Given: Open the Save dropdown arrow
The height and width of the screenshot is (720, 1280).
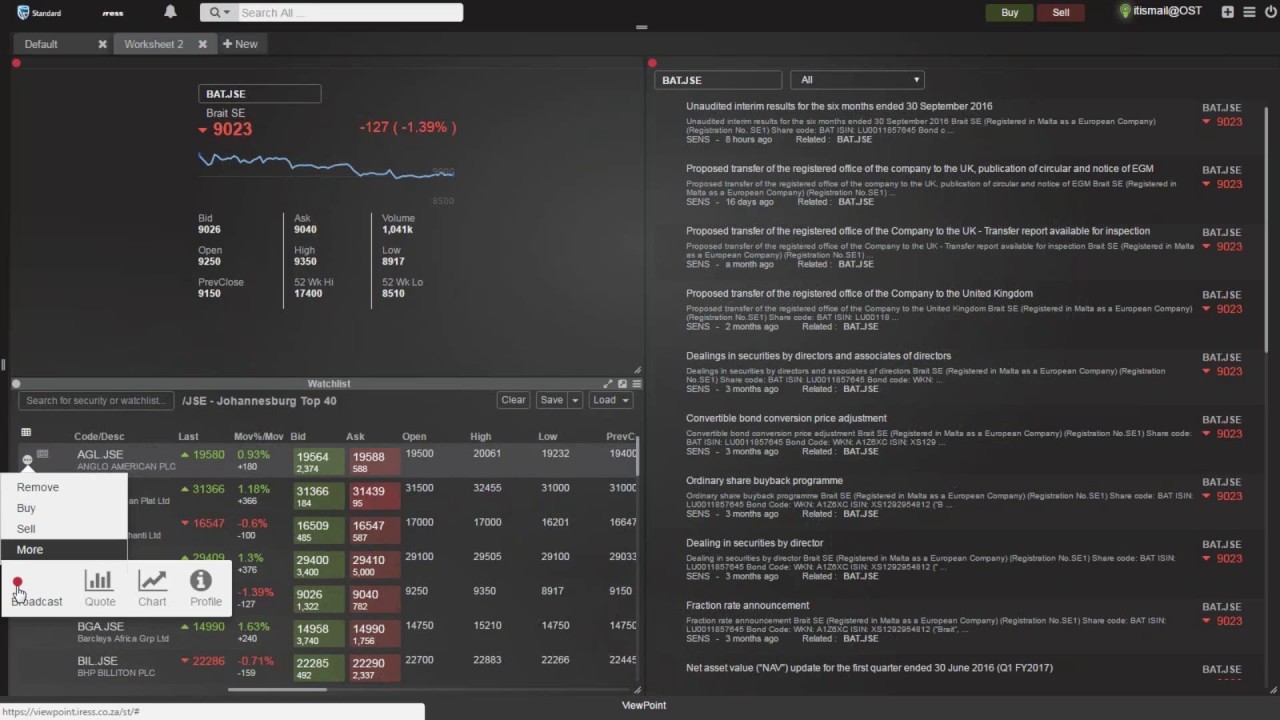Looking at the screenshot, I should [x=574, y=400].
